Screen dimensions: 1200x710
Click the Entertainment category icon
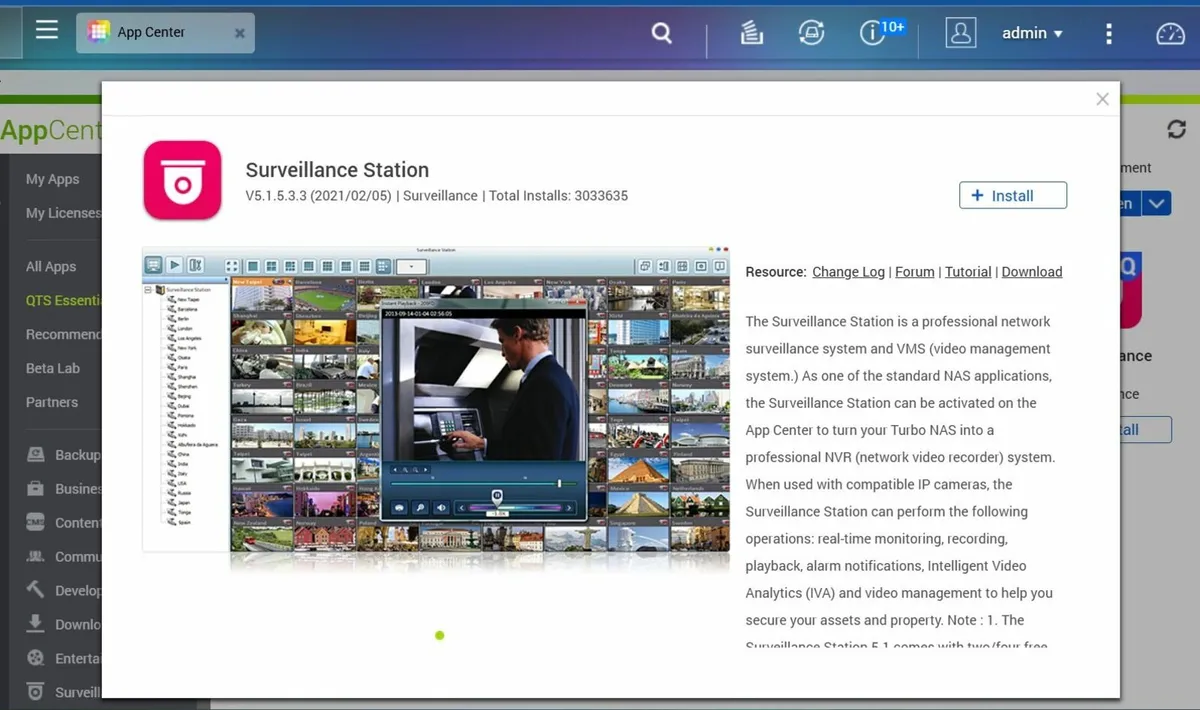point(36,658)
